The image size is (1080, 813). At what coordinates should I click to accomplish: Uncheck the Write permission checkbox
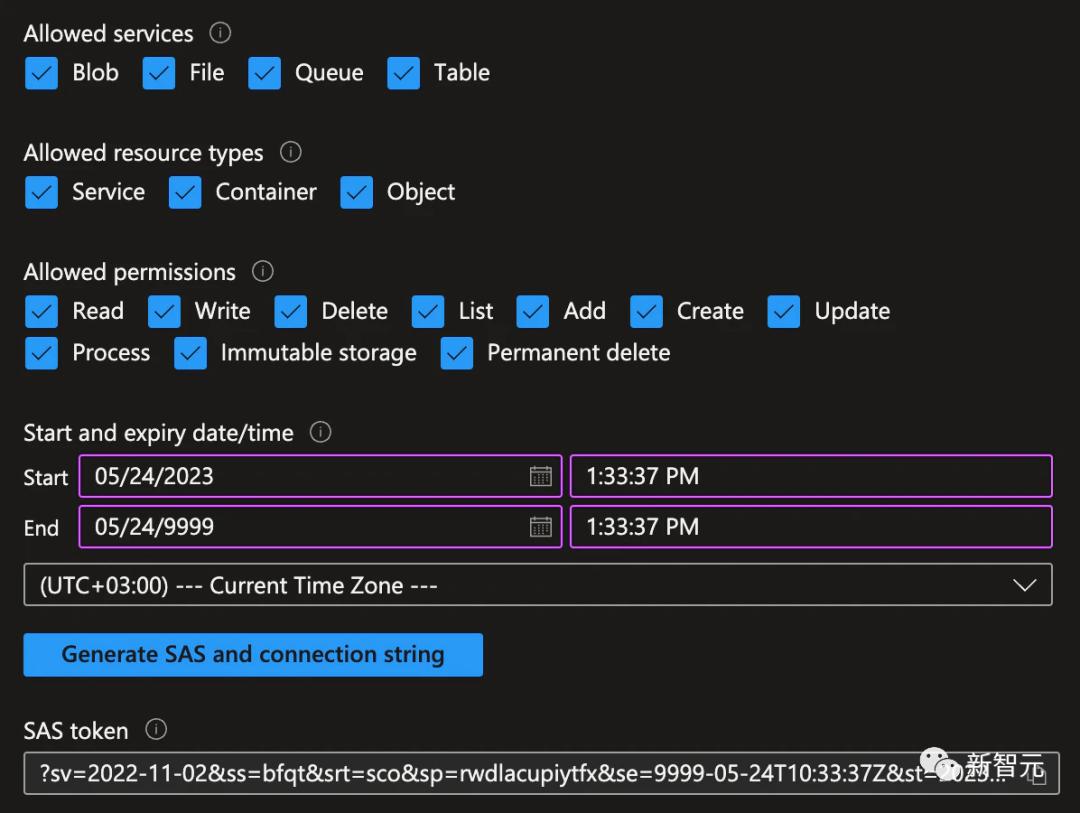pyautogui.click(x=164, y=312)
